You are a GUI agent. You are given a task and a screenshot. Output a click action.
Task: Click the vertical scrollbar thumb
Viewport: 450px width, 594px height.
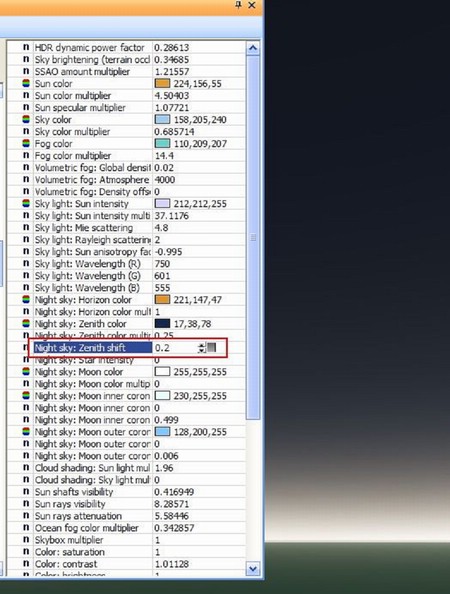(x=253, y=238)
